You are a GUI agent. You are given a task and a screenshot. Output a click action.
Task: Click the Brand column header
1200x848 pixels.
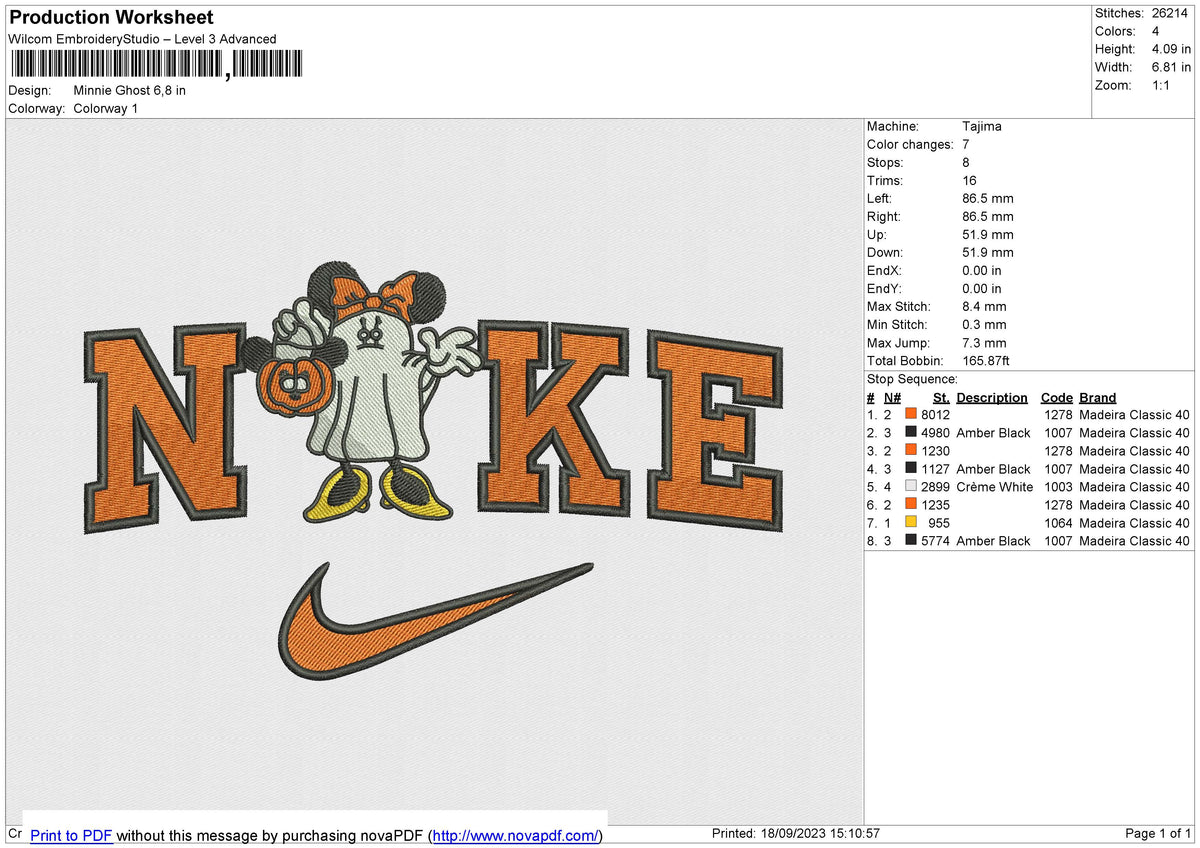[1098, 397]
